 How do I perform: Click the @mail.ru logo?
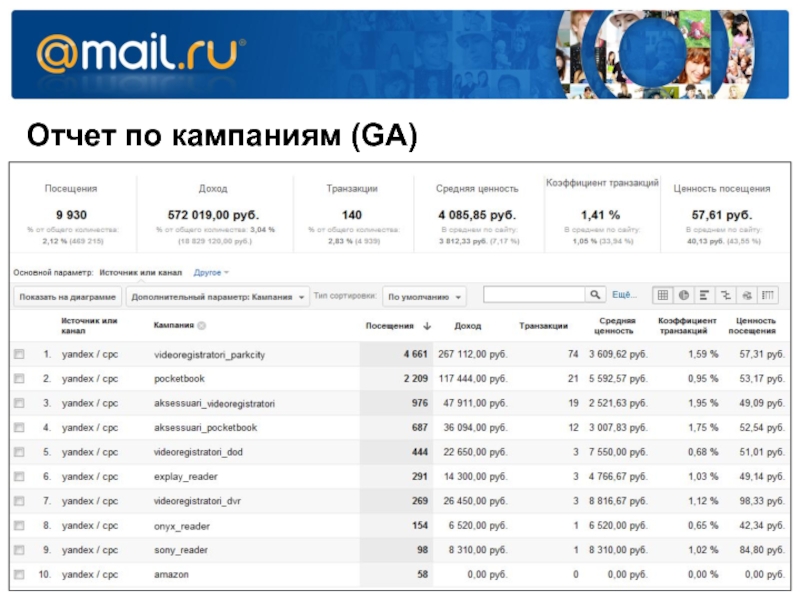(140, 54)
